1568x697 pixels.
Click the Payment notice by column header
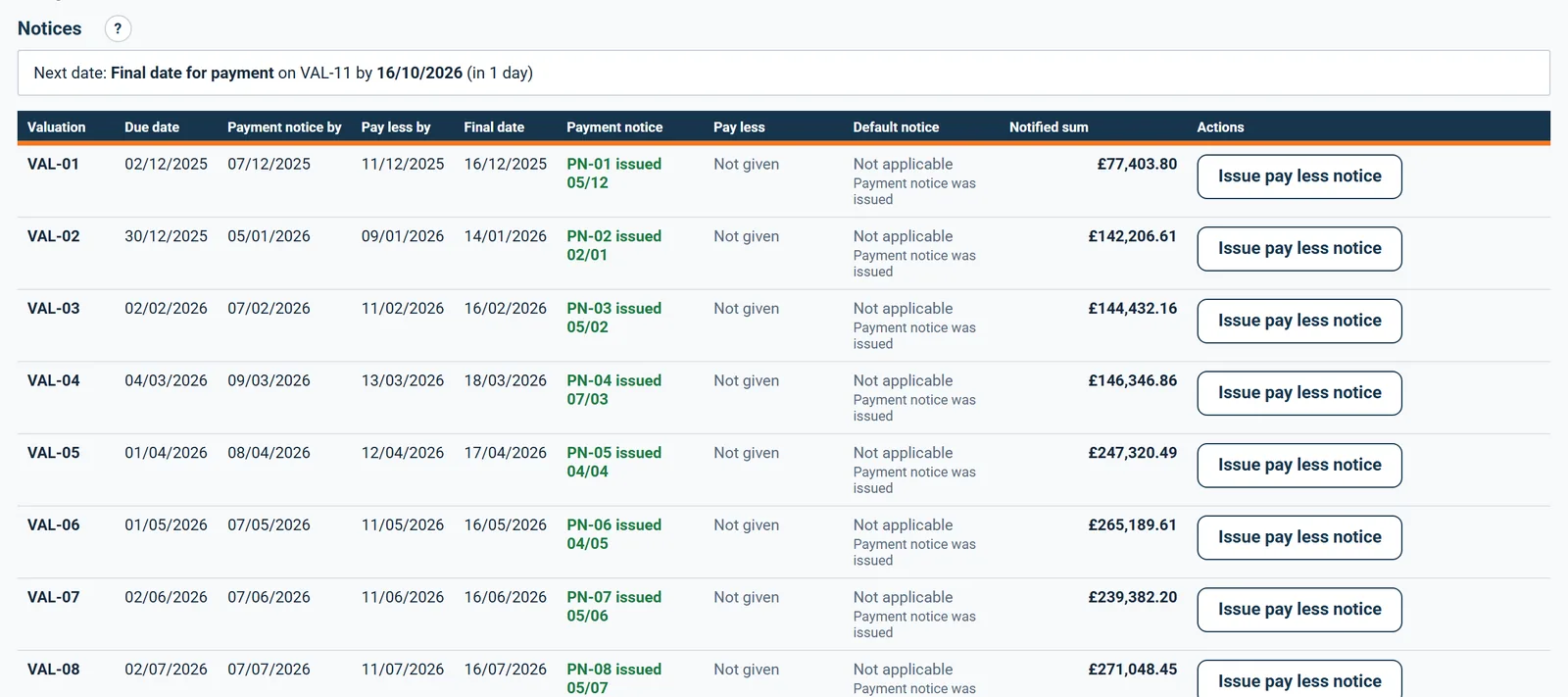click(x=284, y=127)
